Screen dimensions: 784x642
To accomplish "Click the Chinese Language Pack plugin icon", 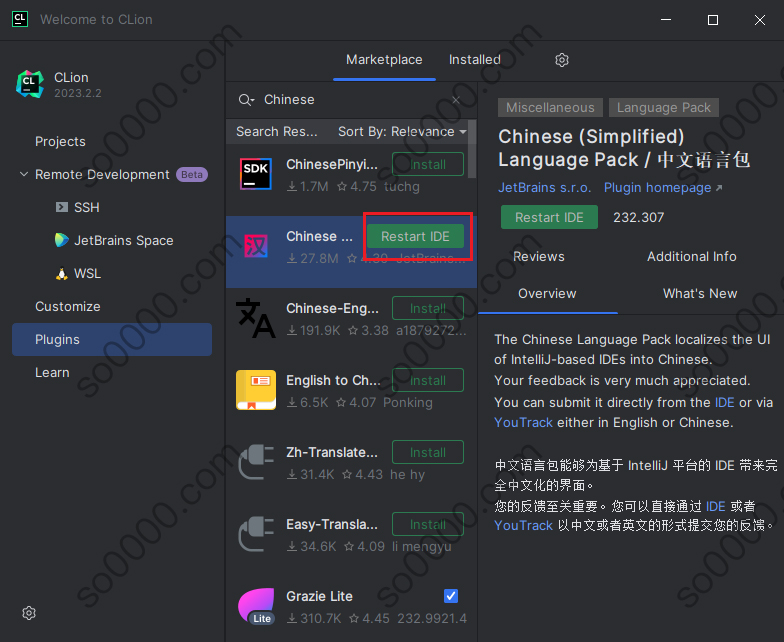I will 256,246.
